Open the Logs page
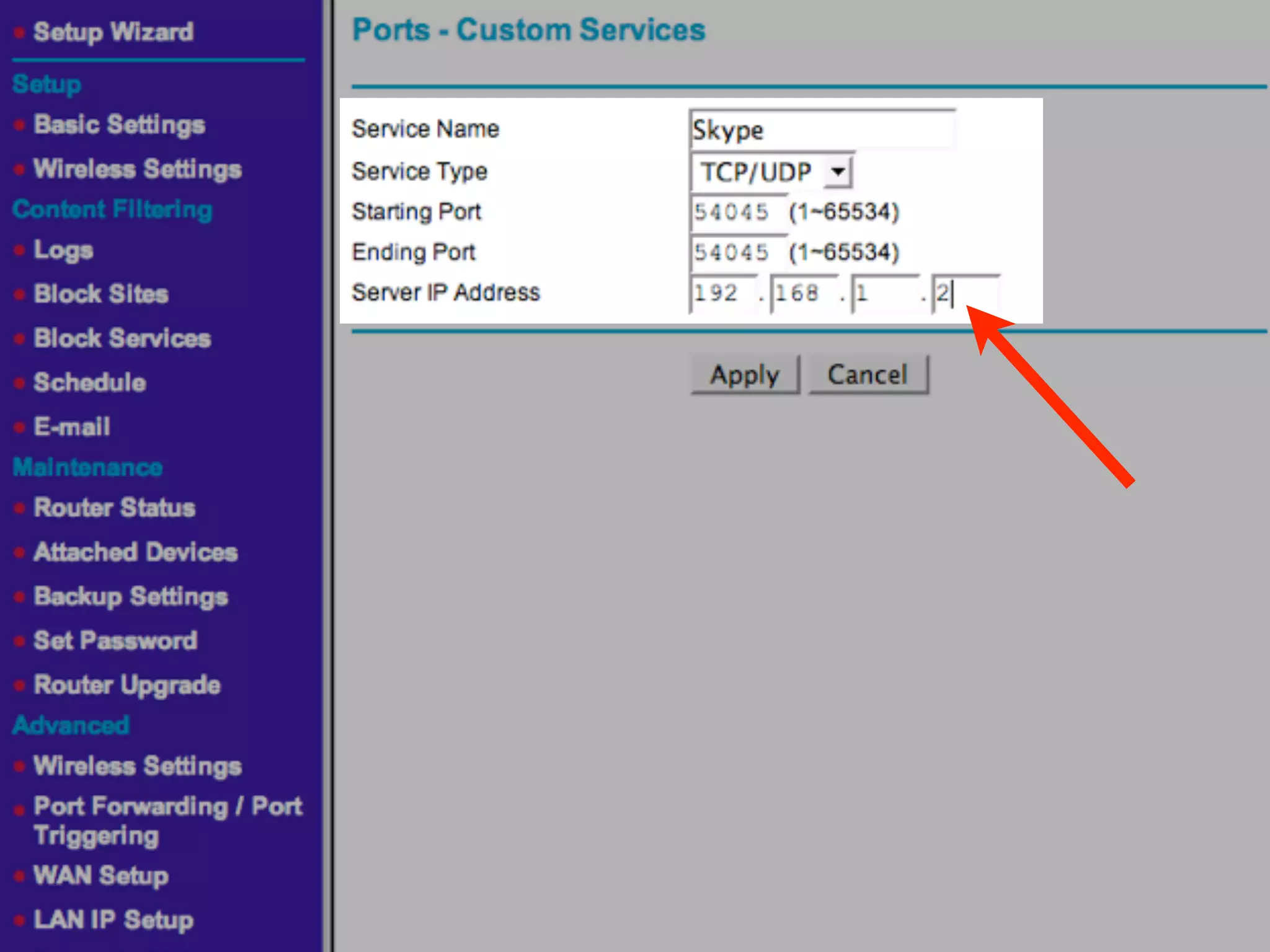This screenshot has width=1270, height=952. 63,250
